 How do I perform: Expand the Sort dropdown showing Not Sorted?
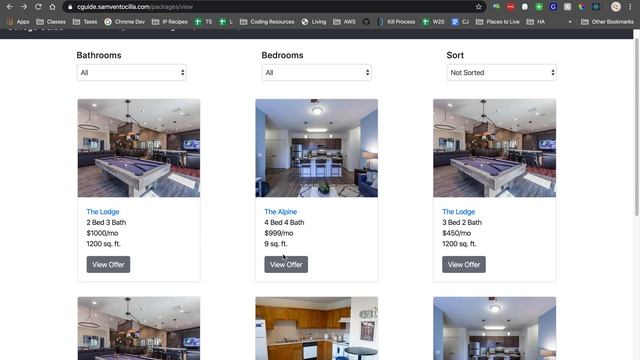[x=502, y=73]
